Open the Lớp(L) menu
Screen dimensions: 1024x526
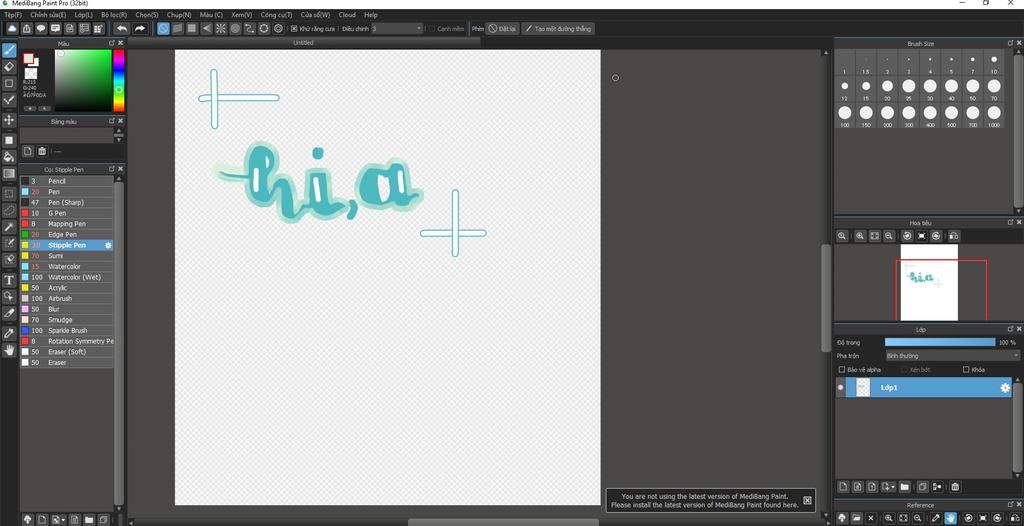tap(84, 14)
